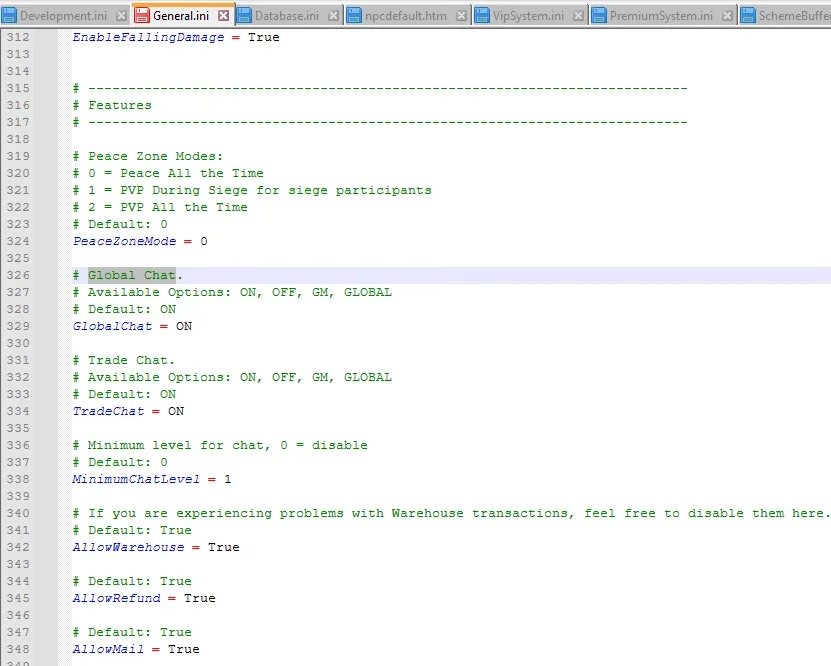Viewport: 831px width, 666px height.
Task: Close the Database.ini tab
Action: point(333,16)
